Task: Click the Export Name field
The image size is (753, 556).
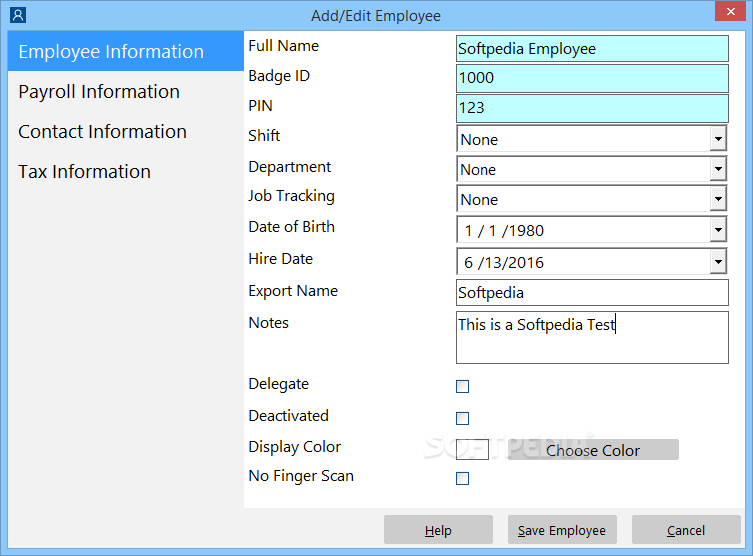Action: pos(592,292)
